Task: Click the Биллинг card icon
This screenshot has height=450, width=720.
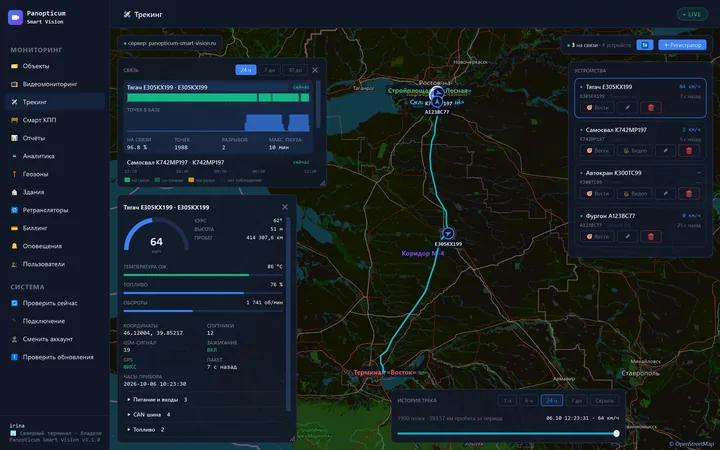Action: [x=14, y=228]
